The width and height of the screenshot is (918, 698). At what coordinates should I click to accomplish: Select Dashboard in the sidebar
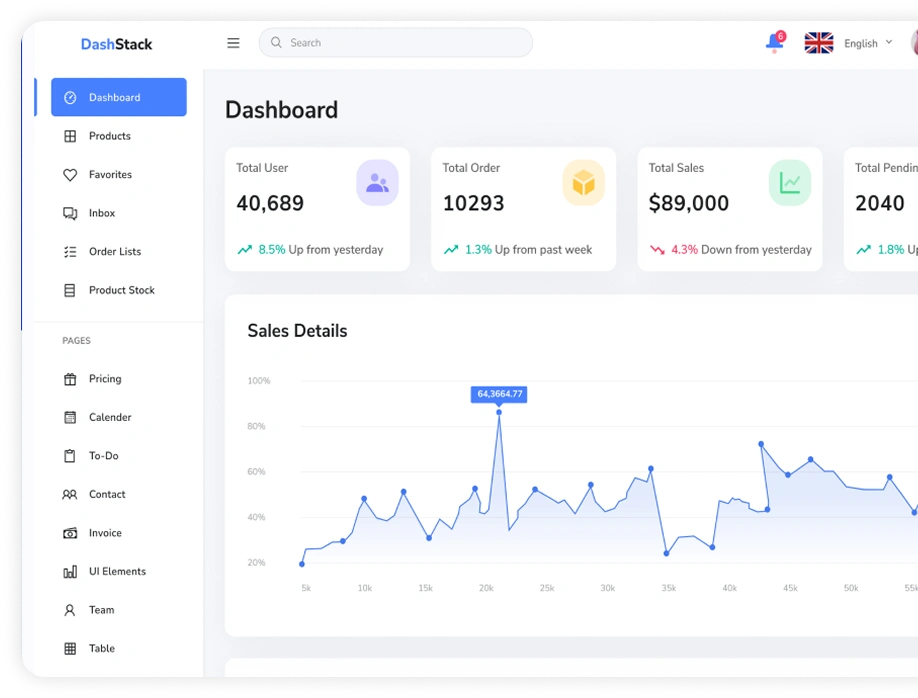(x=119, y=97)
